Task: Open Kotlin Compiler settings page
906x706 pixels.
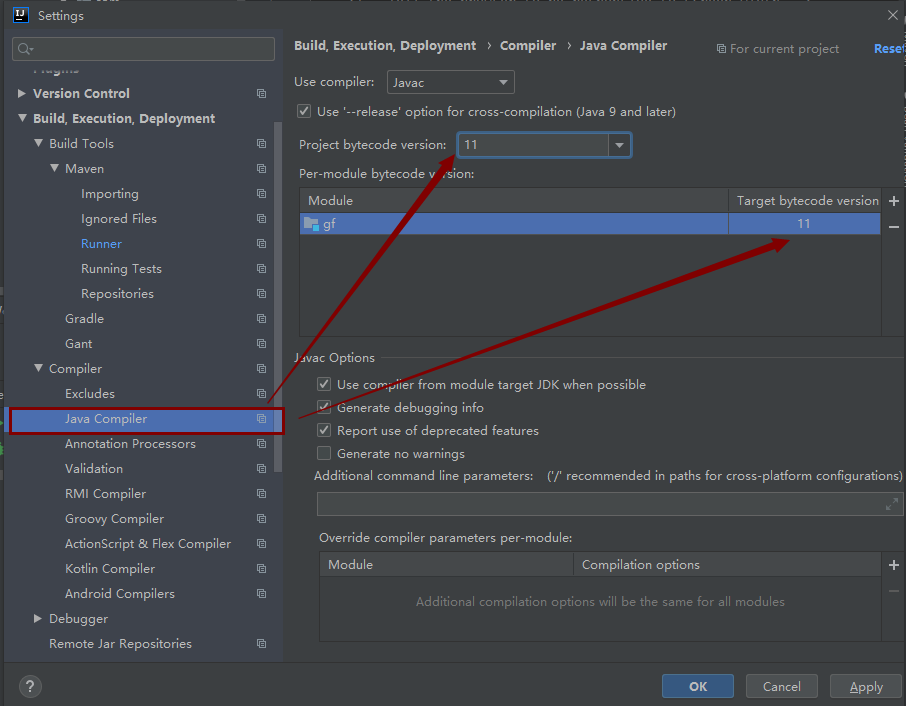Action: tap(110, 569)
